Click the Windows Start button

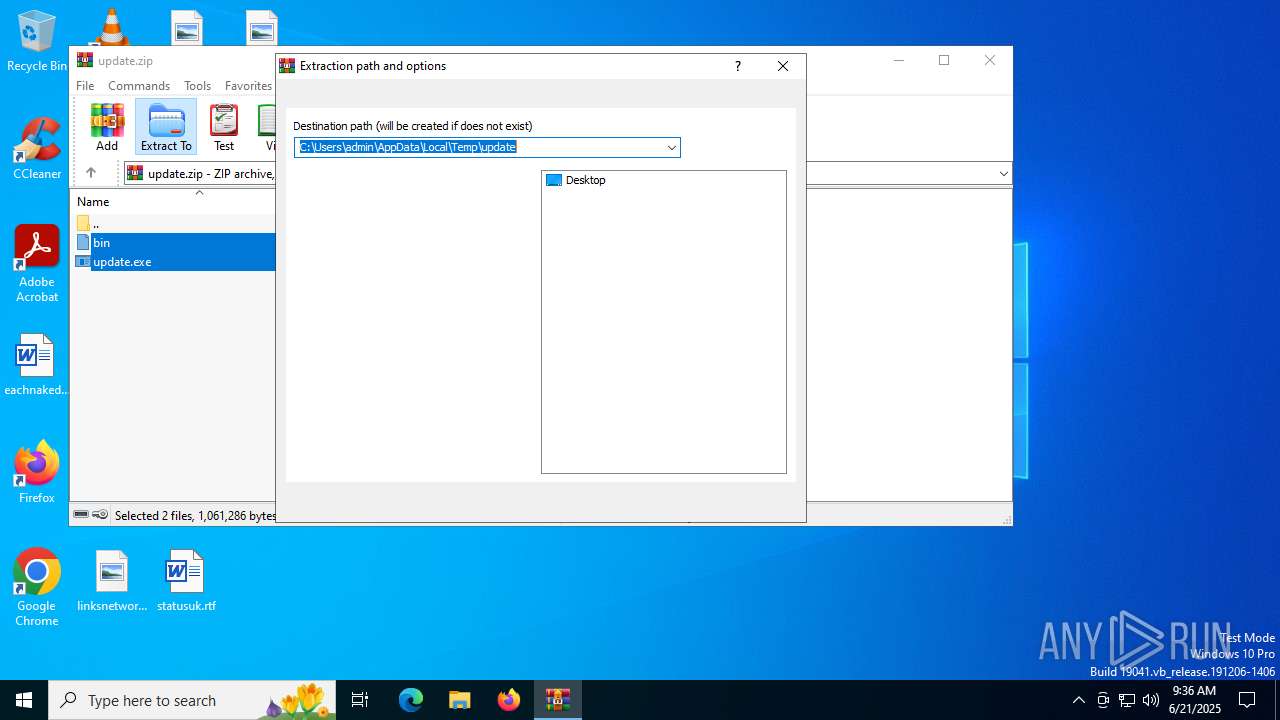[x=24, y=700]
